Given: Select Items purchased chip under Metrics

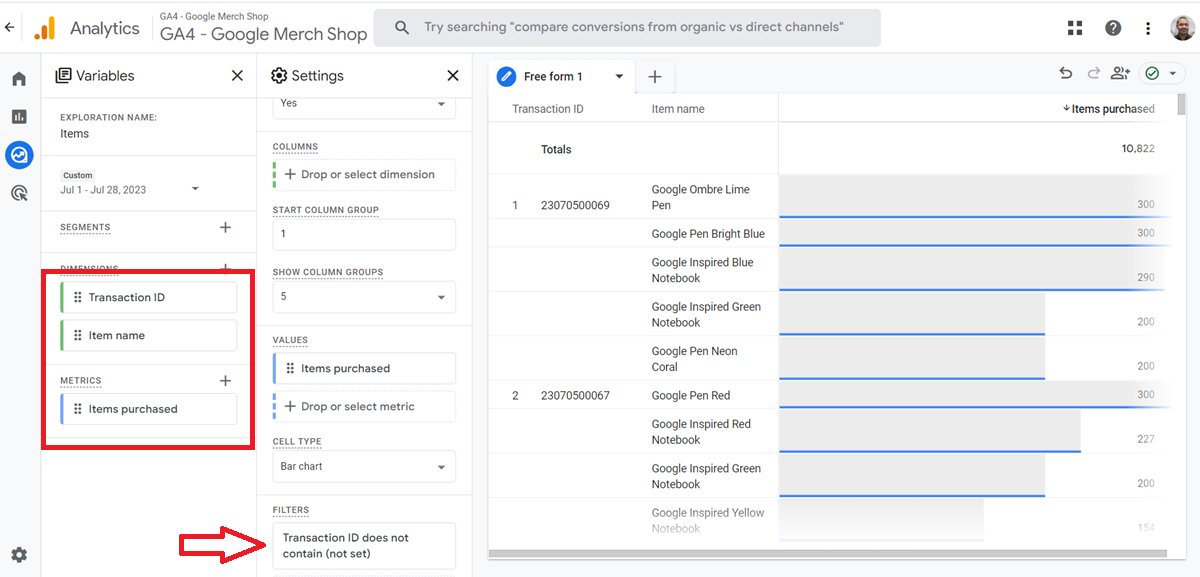Looking at the screenshot, I should 149,409.
